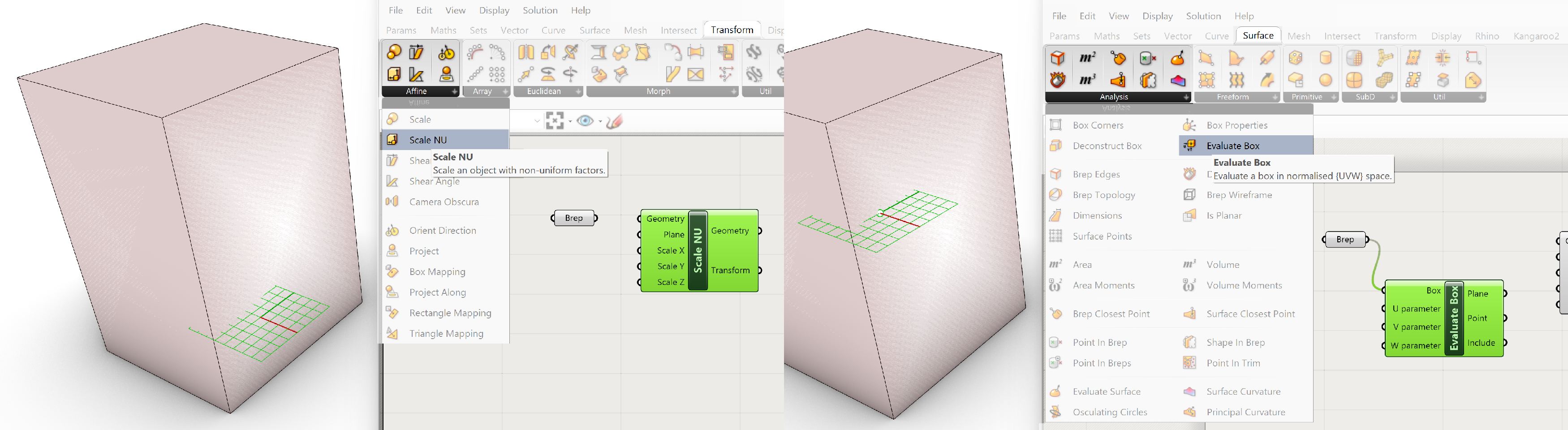
Task: Click the Cylinder icon in Primitive panel
Action: click(x=1325, y=58)
